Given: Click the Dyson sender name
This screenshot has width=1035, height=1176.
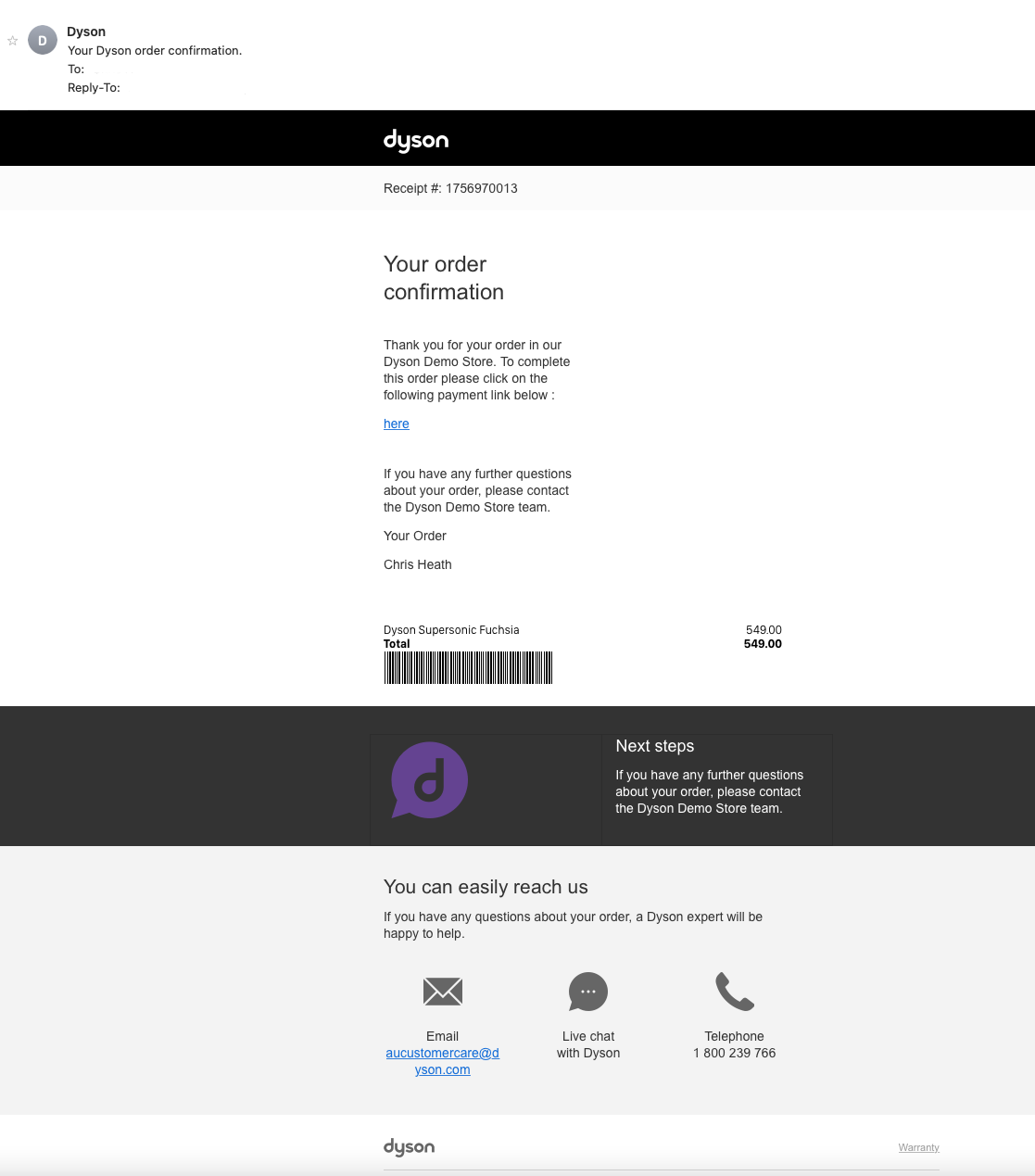Looking at the screenshot, I should [86, 32].
